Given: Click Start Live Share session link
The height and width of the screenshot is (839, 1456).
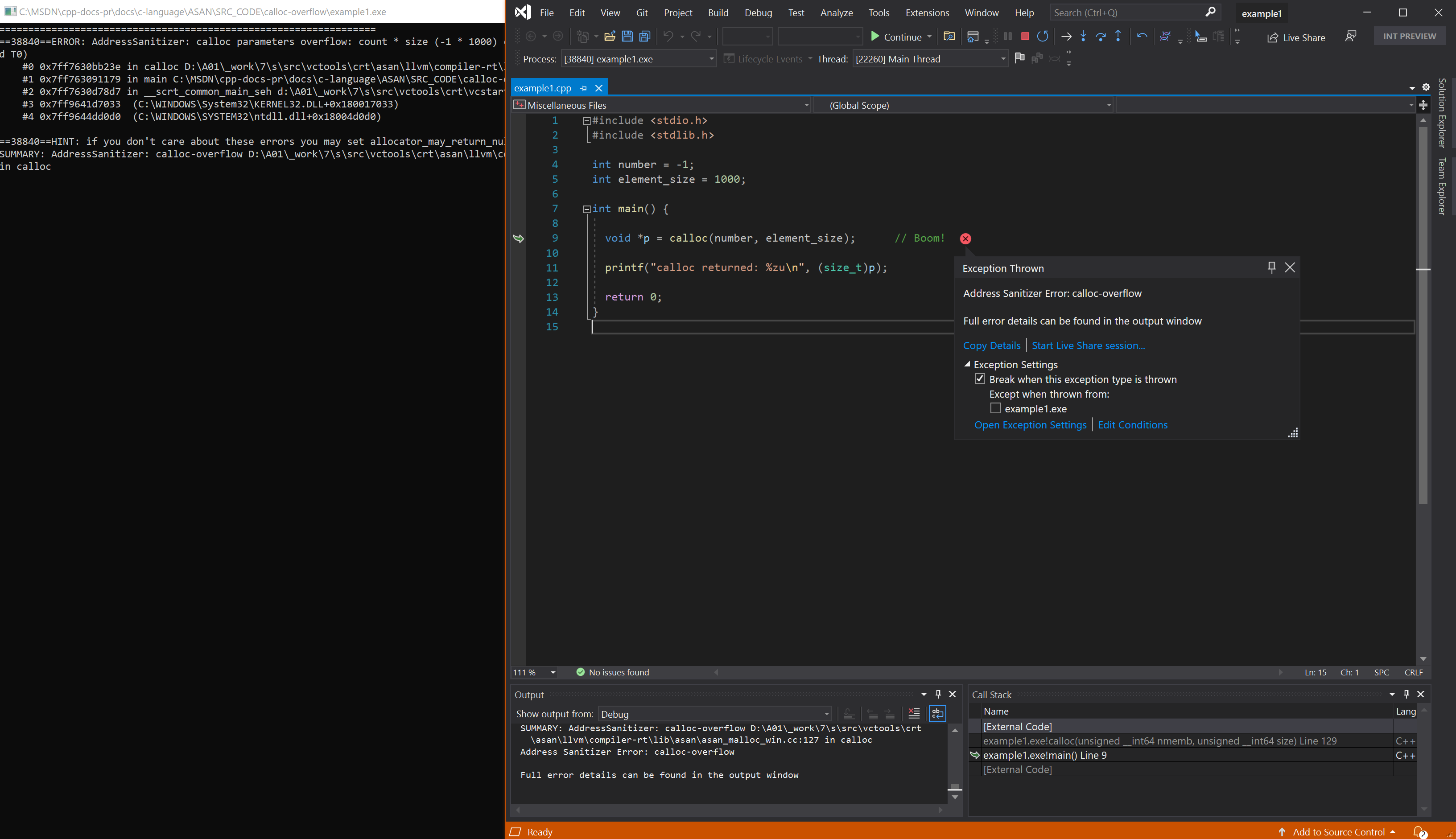Looking at the screenshot, I should pos(1088,344).
